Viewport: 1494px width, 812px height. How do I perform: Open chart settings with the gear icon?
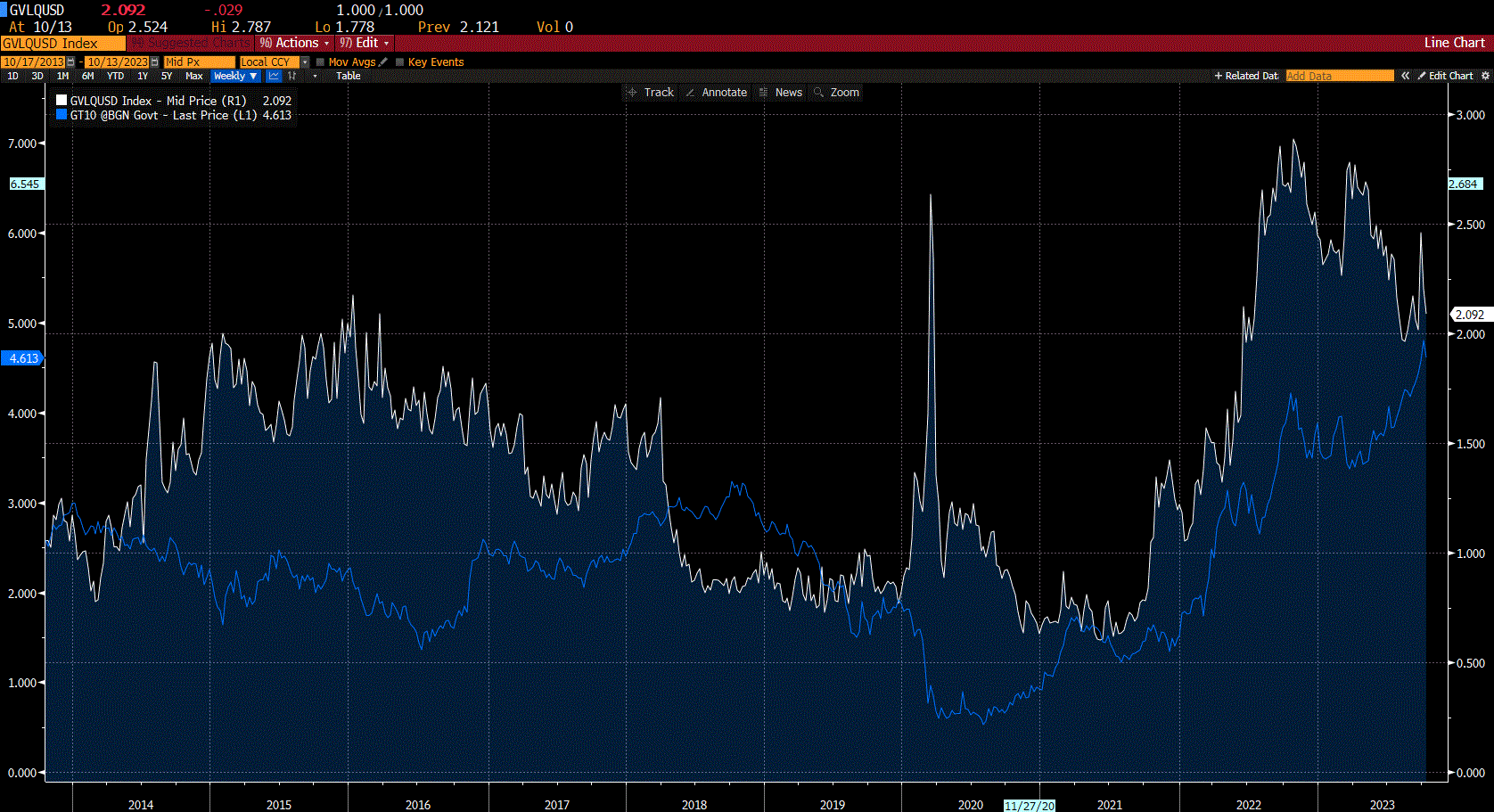pyautogui.click(x=1486, y=76)
